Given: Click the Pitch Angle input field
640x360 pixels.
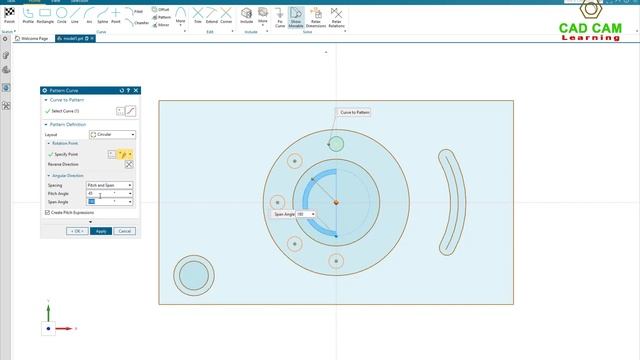Looking at the screenshot, I should click(106, 193).
